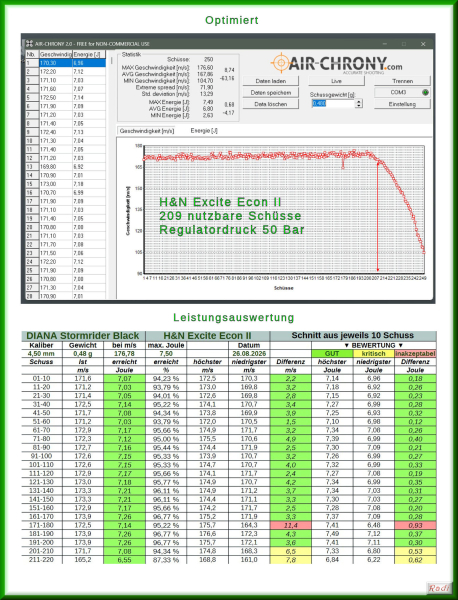Image resolution: width=458 pixels, height=600 pixels.
Task: Click the Schnitt aus jeweils 10 Schuss header
Action: 353,336
